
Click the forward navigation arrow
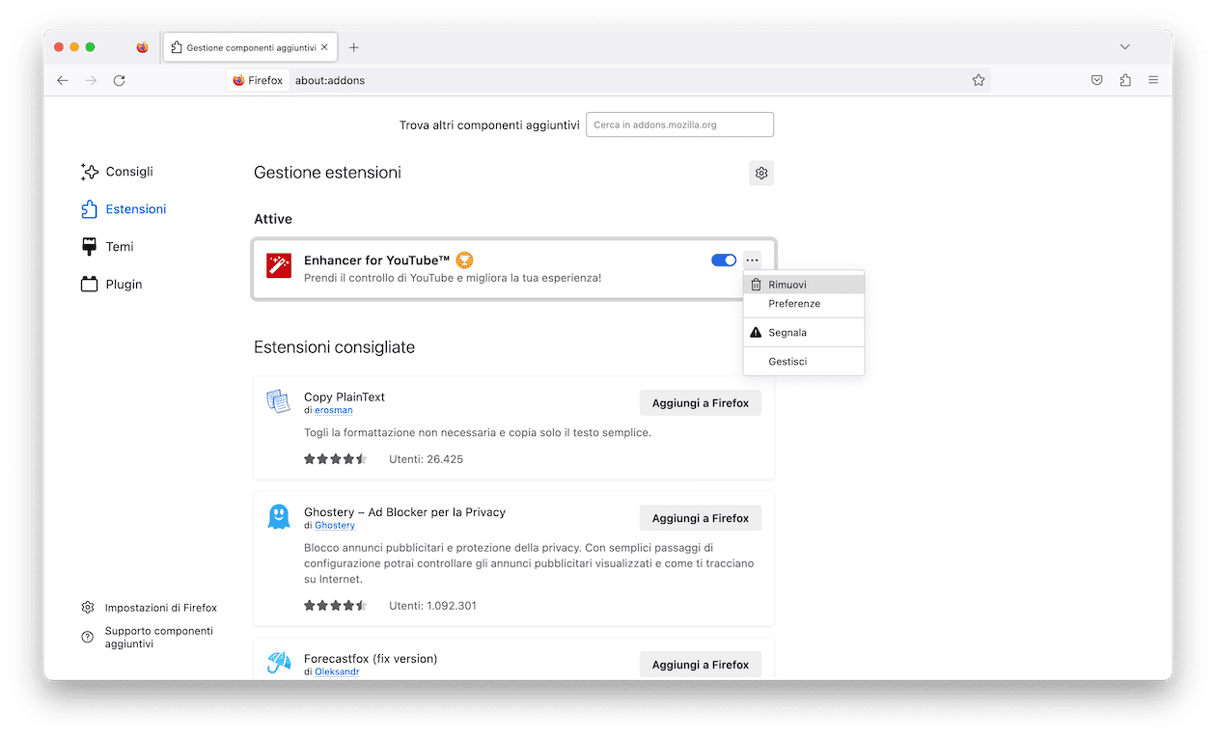click(x=91, y=80)
